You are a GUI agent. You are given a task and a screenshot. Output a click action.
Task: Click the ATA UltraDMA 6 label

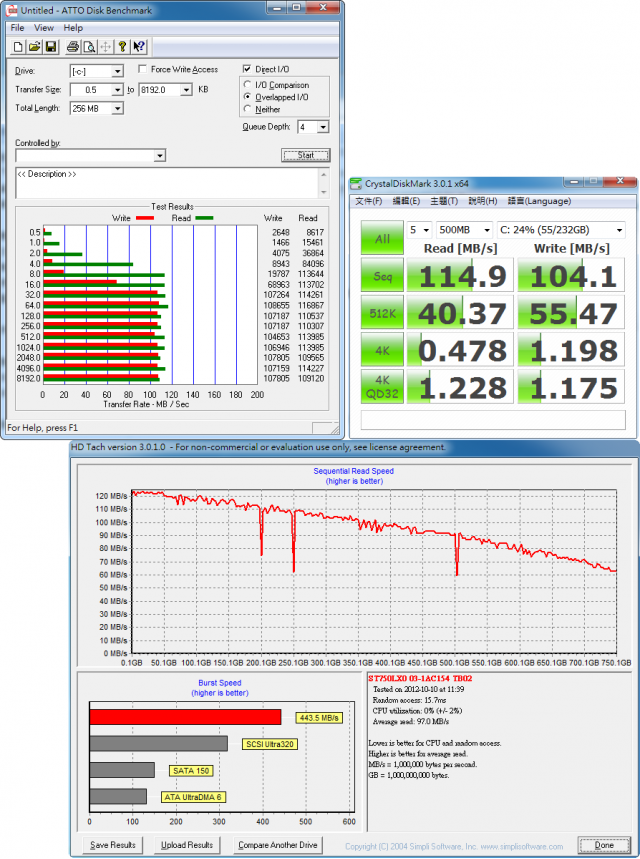click(193, 797)
